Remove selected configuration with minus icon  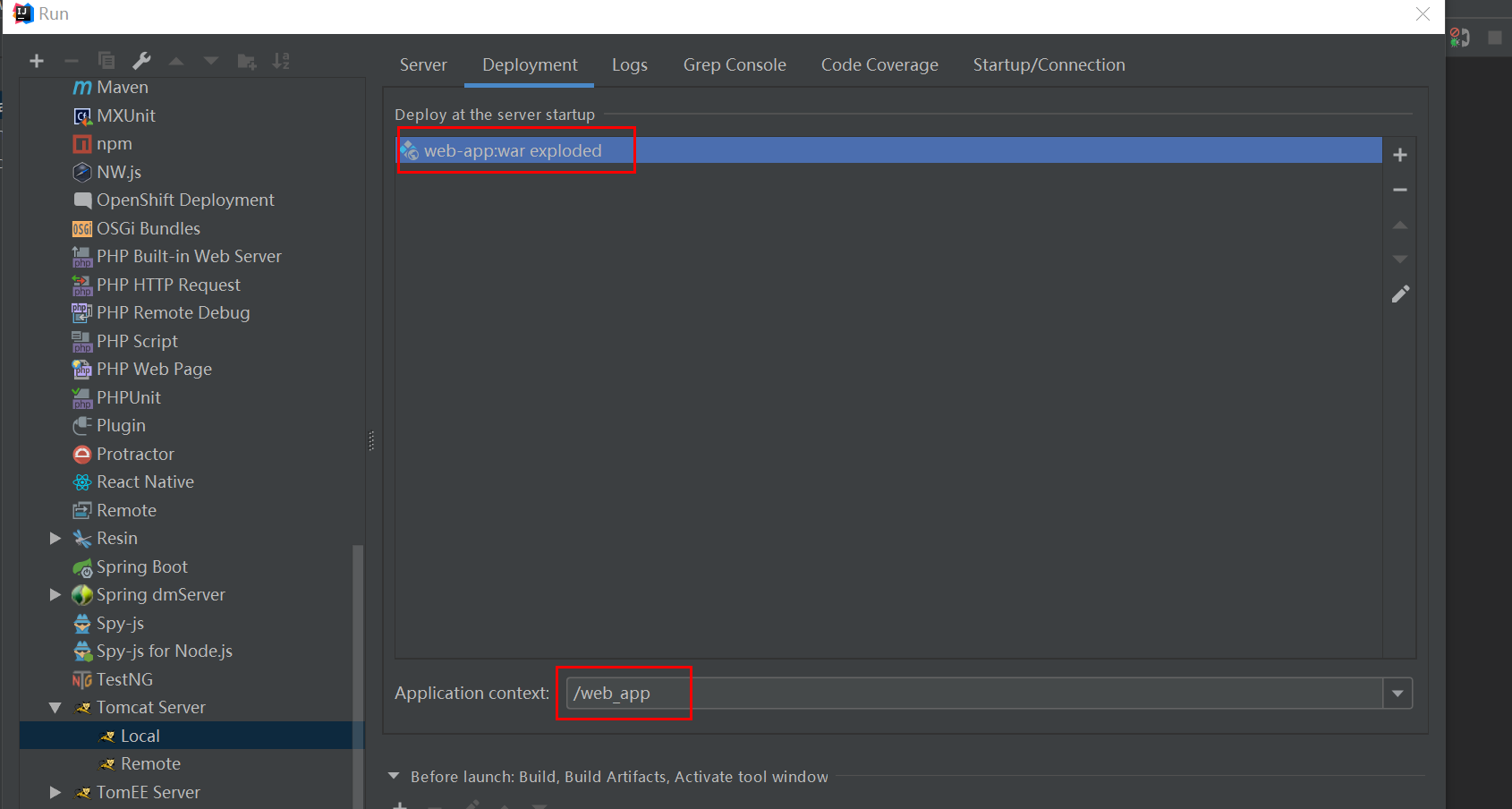click(x=72, y=61)
